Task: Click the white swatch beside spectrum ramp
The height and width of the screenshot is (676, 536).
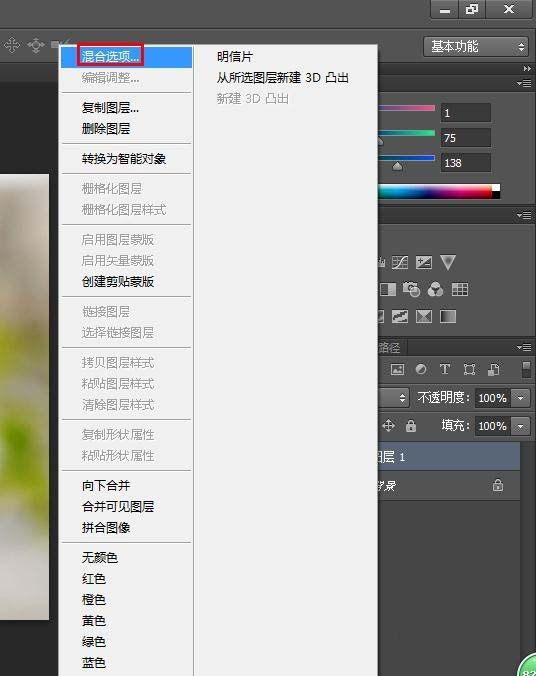Action: pos(496,188)
